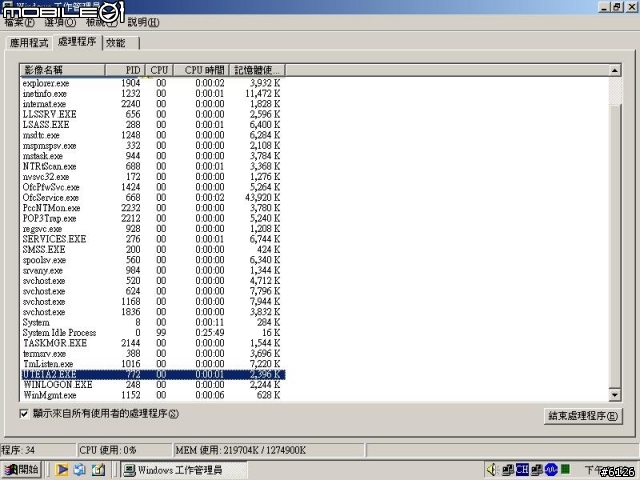Screen dimensions: 640x480
Task: Click the scrollbar down arrow
Action: (x=615, y=394)
